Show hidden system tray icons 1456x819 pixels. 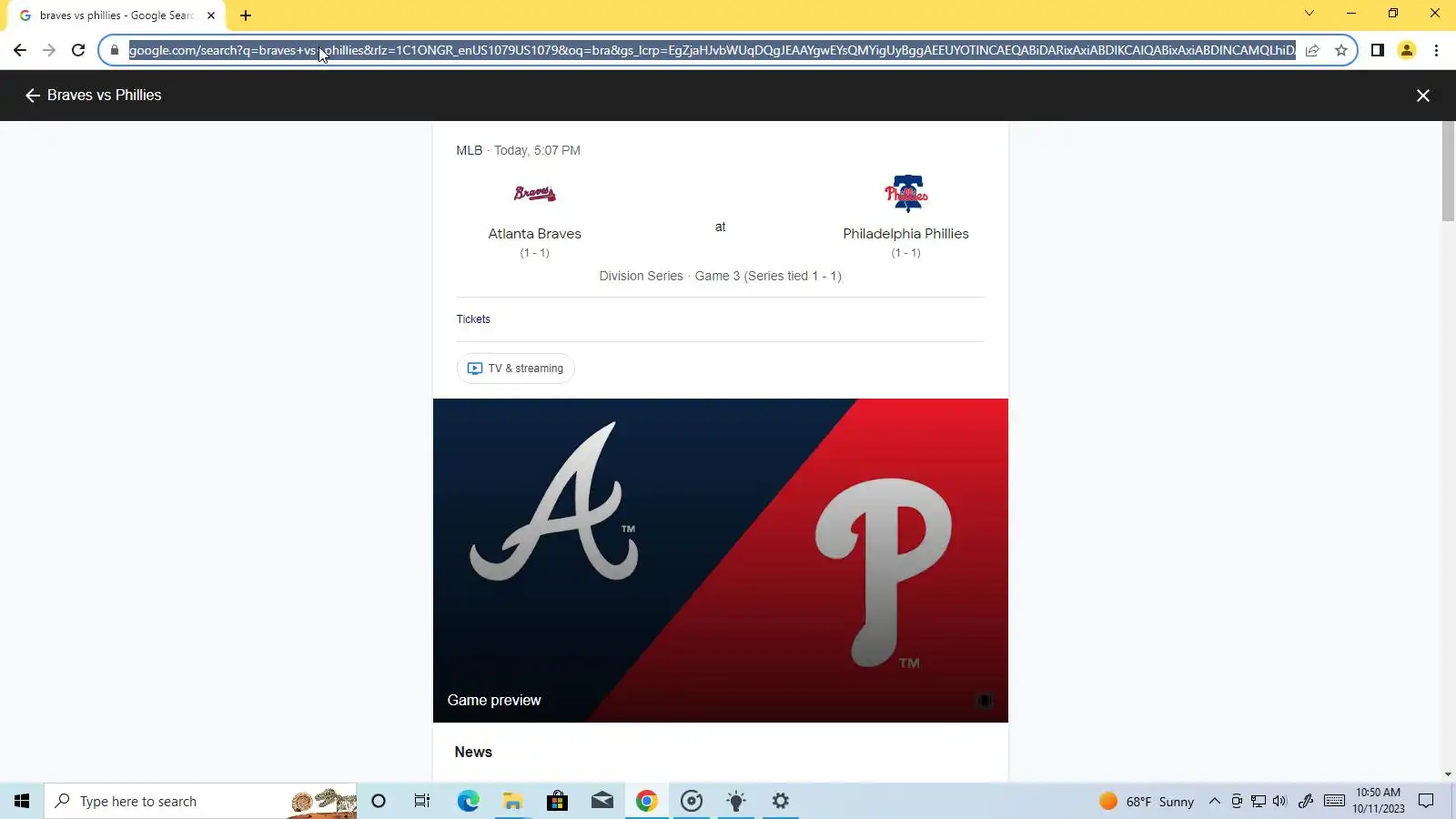1215,801
